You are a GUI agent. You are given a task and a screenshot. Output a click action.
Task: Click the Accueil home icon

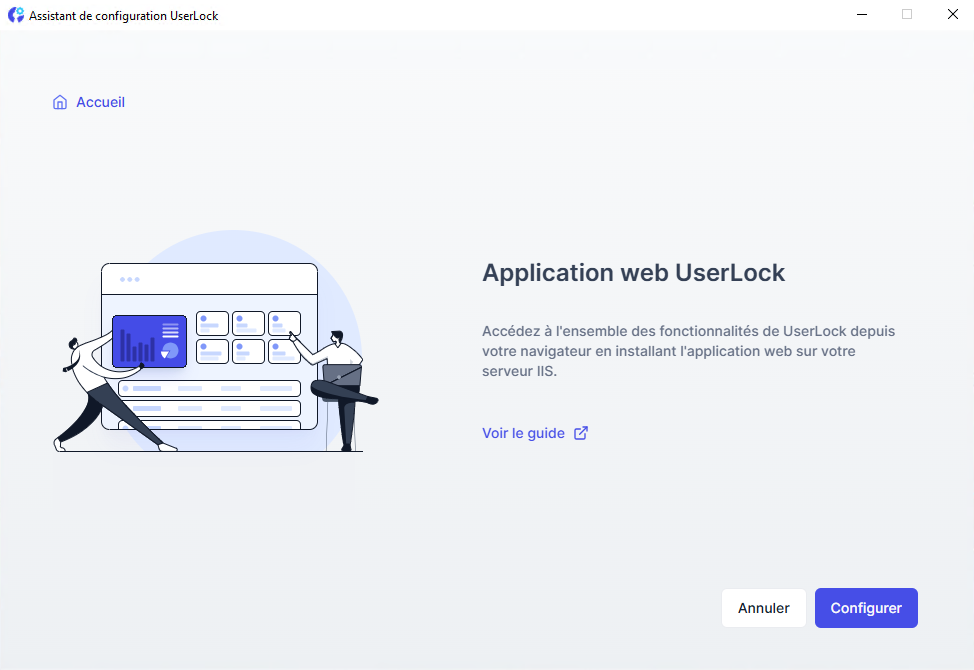point(60,102)
